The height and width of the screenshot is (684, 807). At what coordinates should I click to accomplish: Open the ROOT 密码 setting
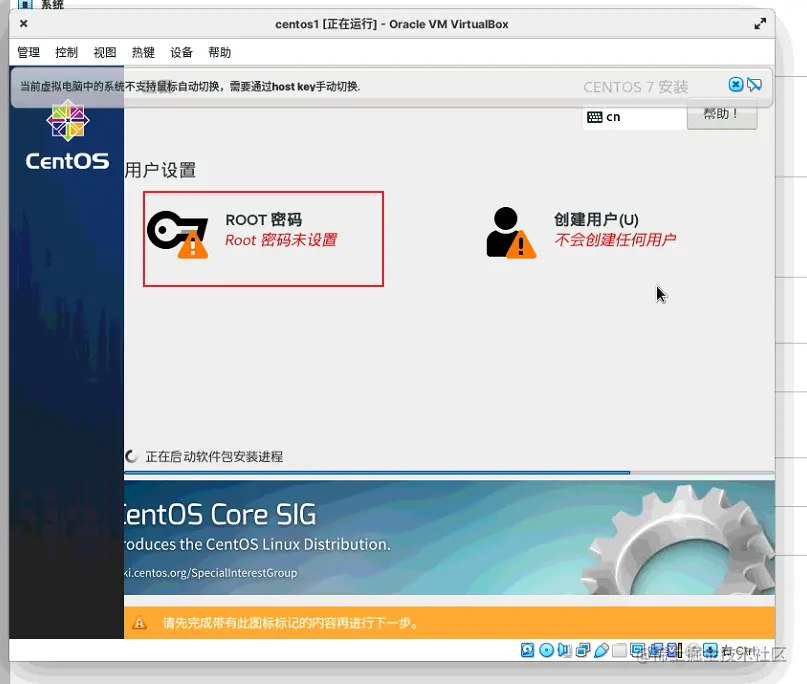263,239
